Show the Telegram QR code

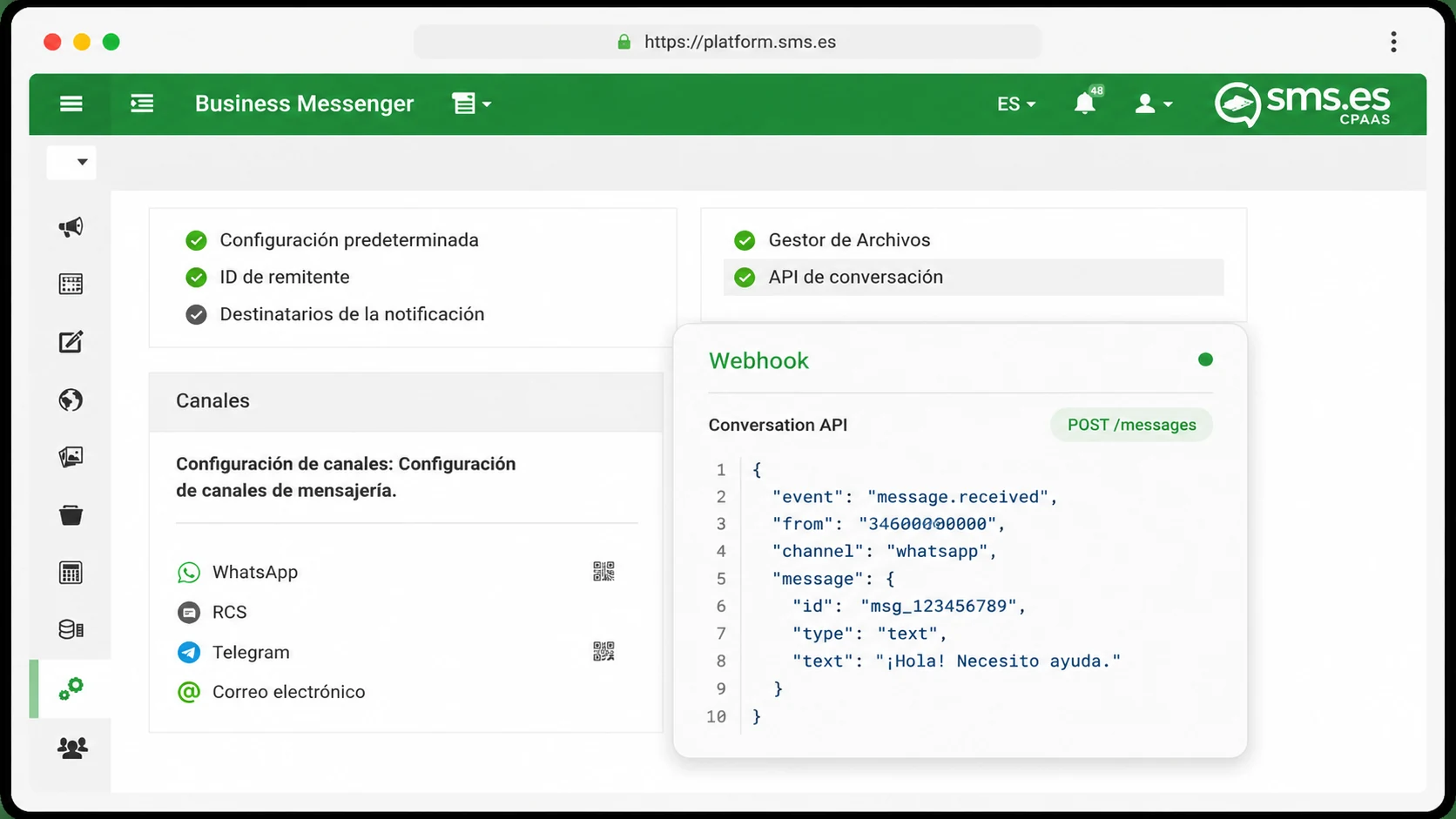click(603, 651)
